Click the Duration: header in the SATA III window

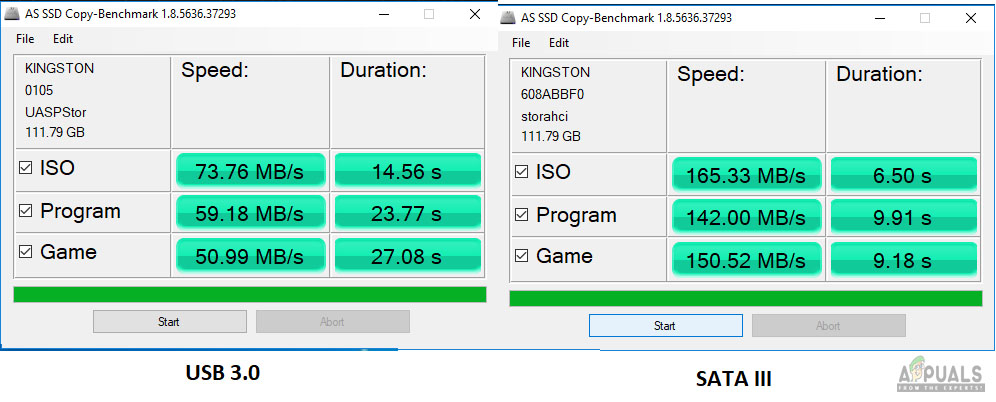click(879, 74)
